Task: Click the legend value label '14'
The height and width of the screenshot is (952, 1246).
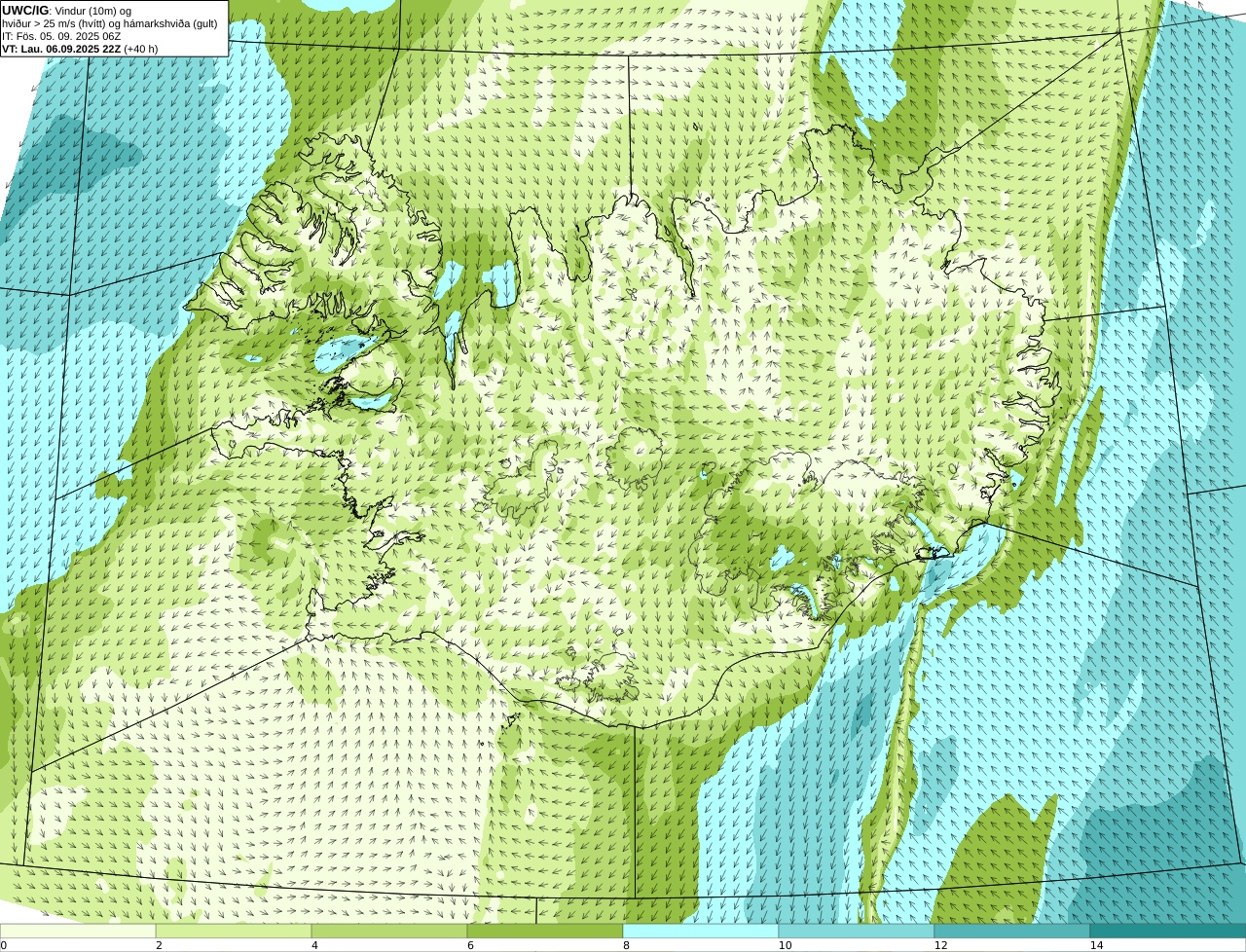Action: (1096, 945)
